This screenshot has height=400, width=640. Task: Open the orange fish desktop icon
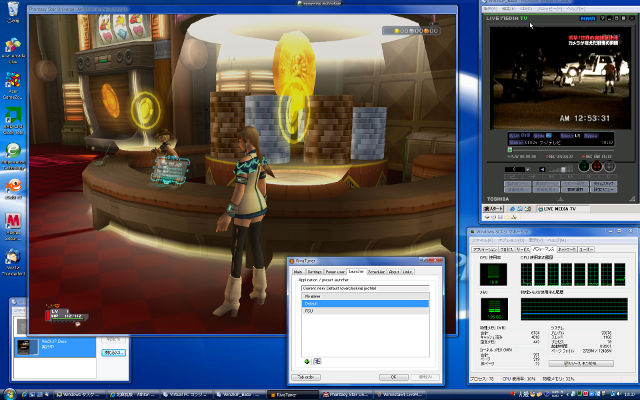[13, 190]
